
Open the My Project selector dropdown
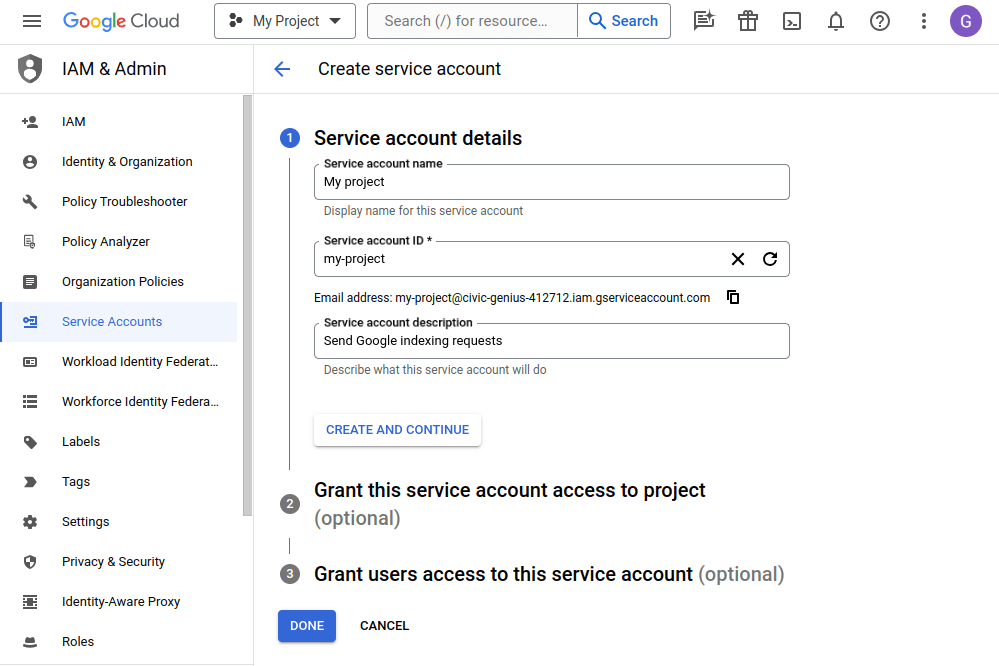285,21
